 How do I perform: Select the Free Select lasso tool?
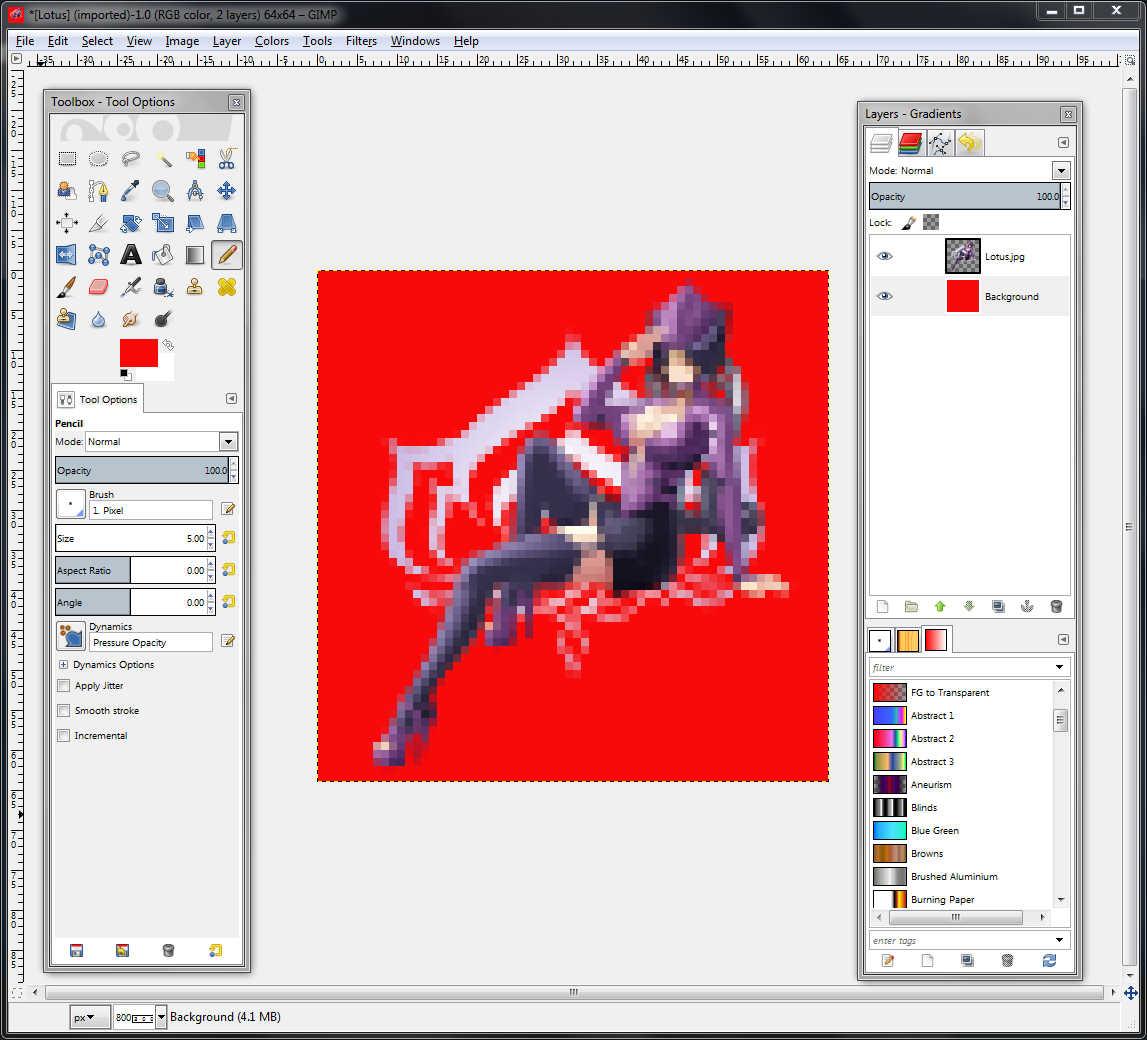pos(130,158)
